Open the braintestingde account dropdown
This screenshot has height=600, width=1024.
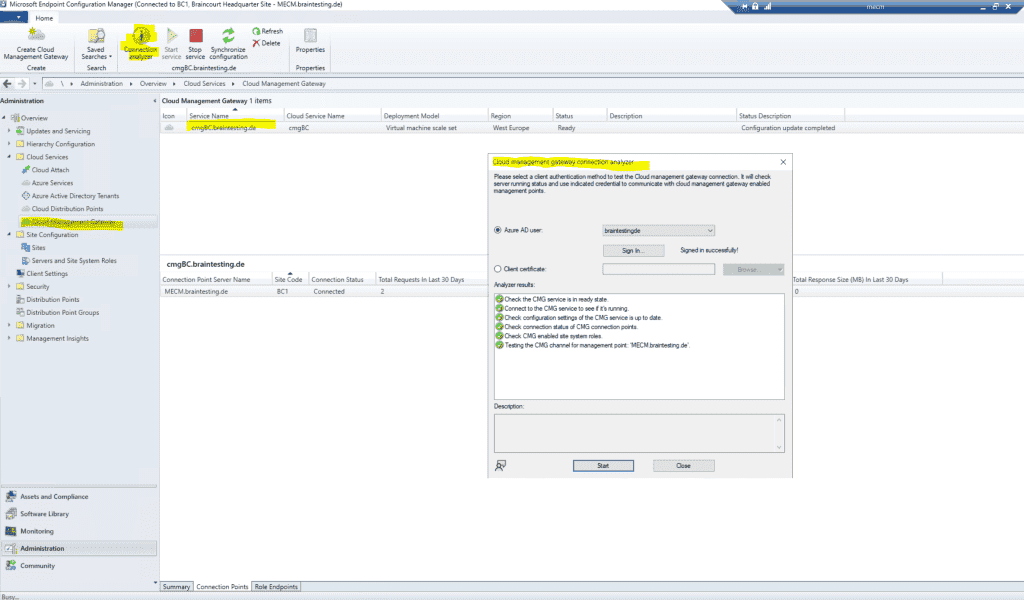tap(710, 230)
